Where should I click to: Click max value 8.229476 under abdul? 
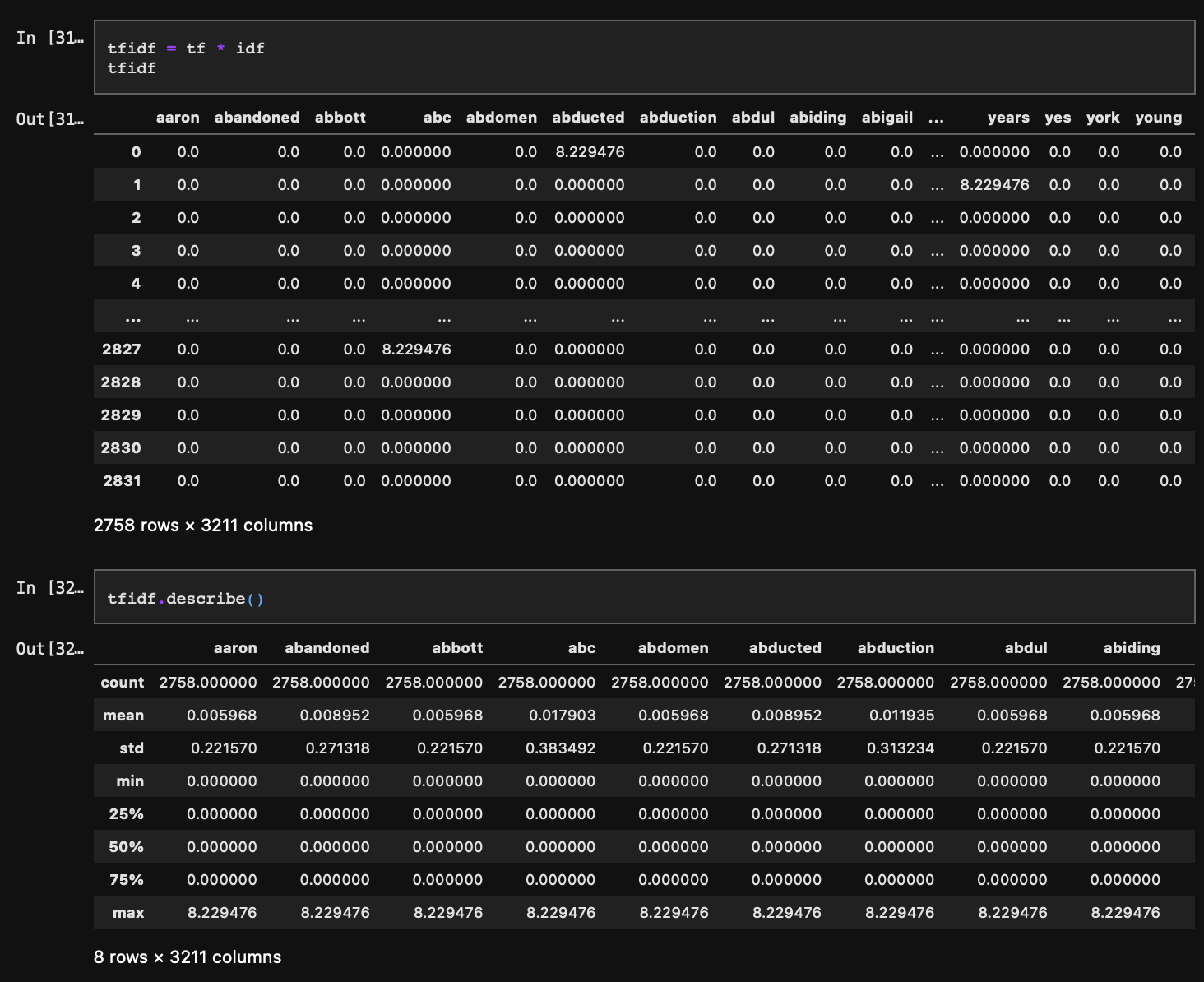[x=1012, y=913]
